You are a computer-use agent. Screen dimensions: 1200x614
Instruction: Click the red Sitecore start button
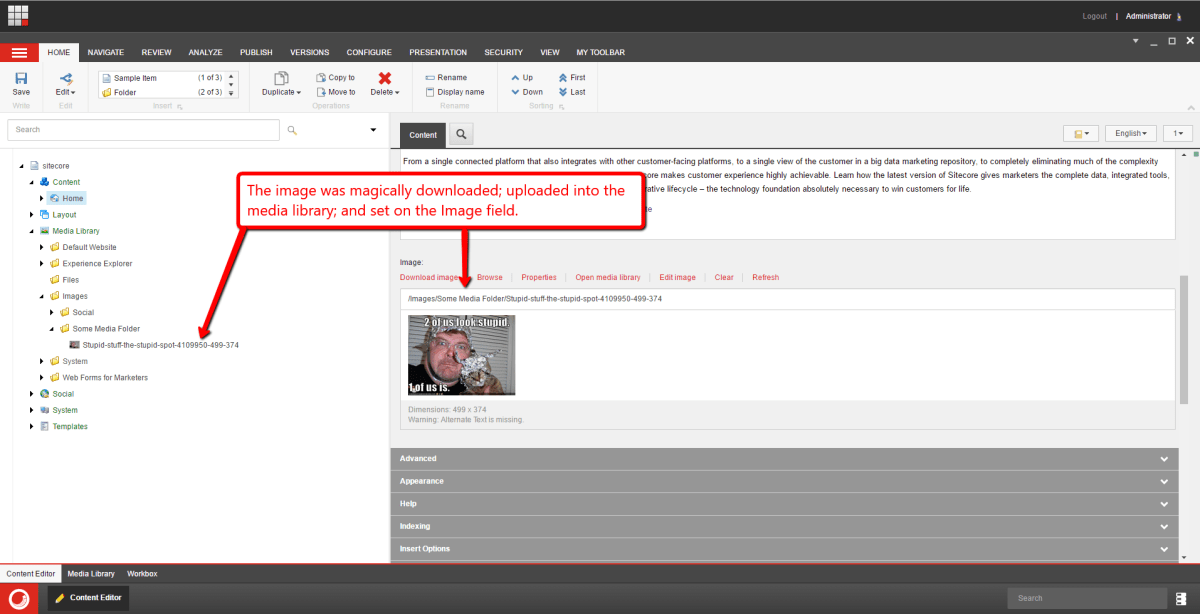tap(19, 598)
